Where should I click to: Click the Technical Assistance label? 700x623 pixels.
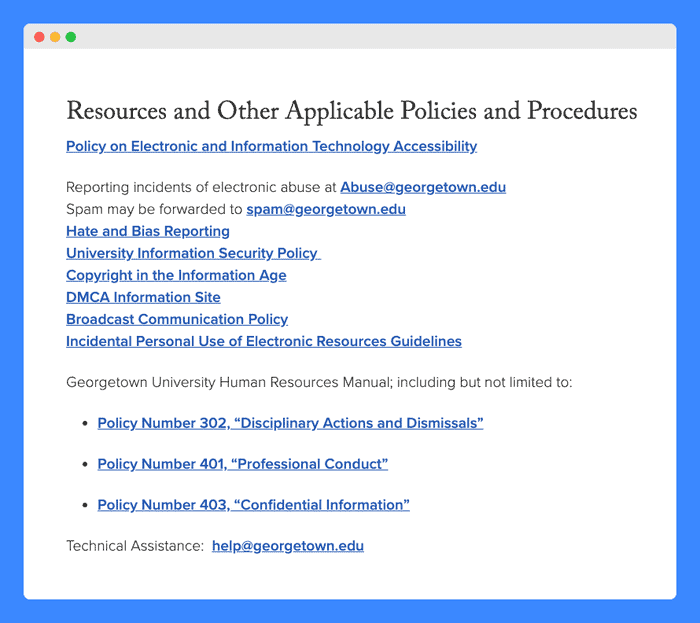point(135,546)
